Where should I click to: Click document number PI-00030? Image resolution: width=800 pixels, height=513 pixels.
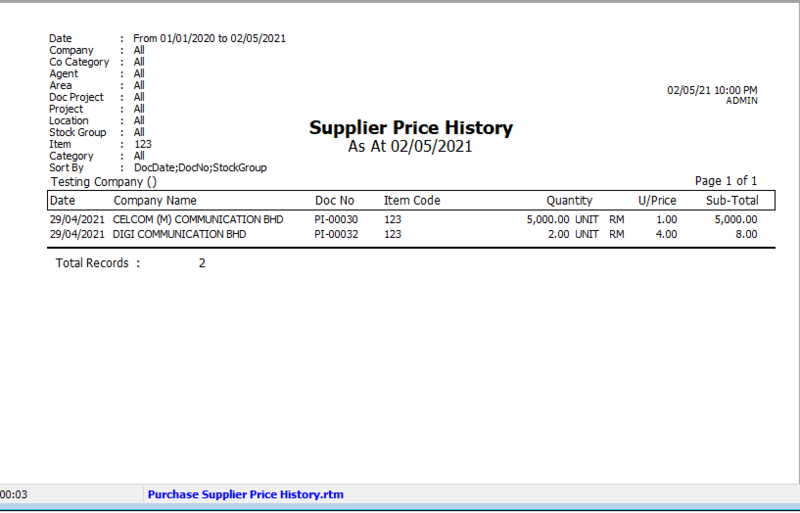pyautogui.click(x=336, y=219)
